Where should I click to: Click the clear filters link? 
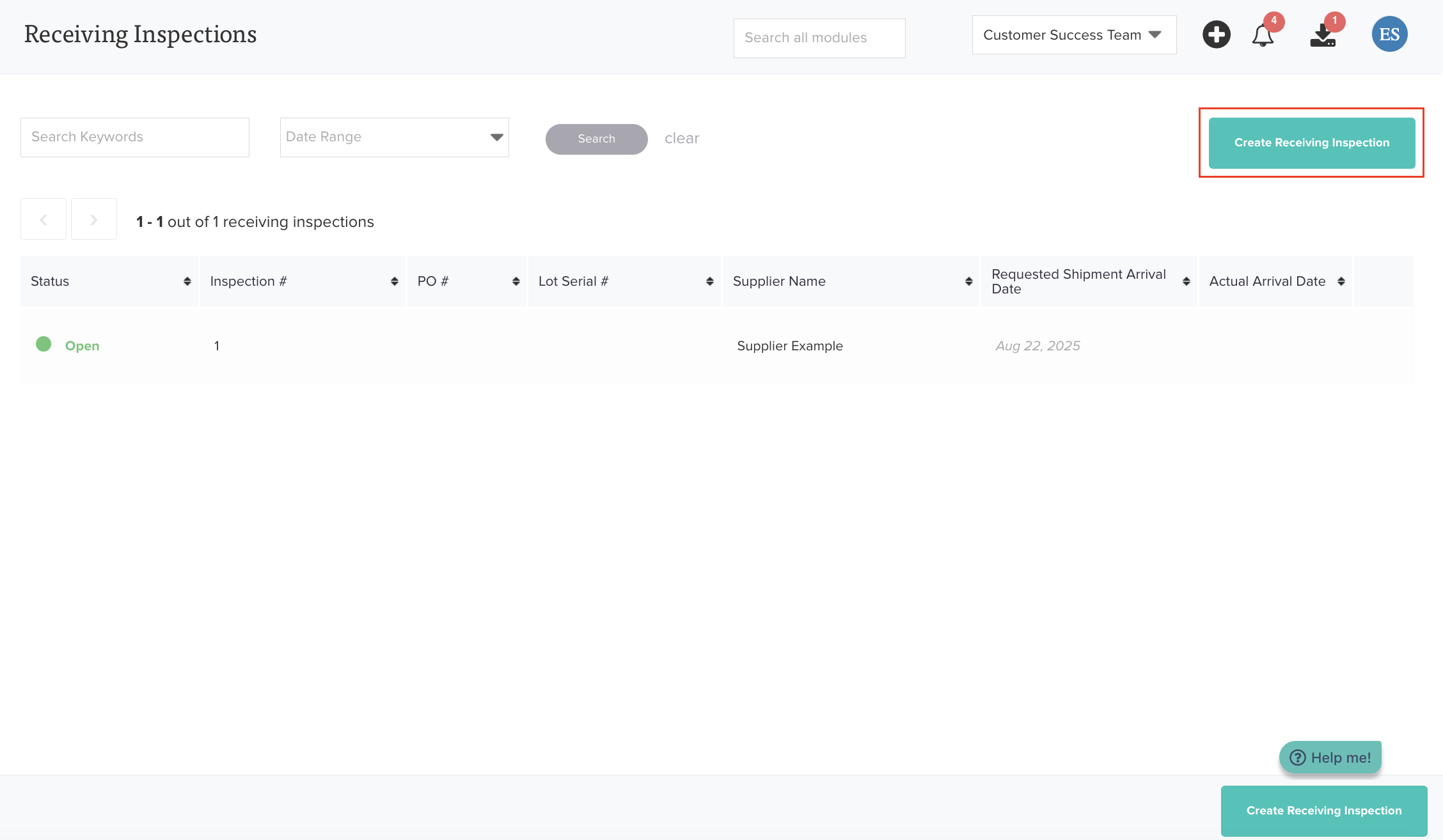(681, 138)
